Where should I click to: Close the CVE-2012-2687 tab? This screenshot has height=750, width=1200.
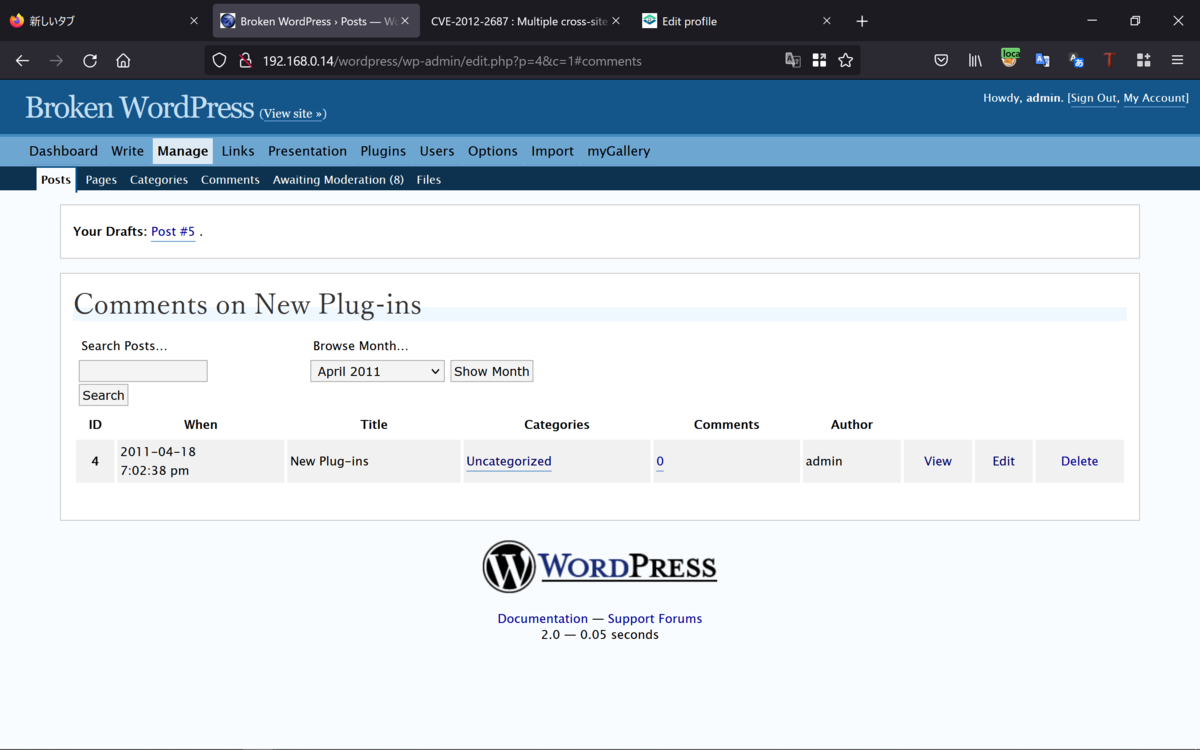[x=616, y=21]
